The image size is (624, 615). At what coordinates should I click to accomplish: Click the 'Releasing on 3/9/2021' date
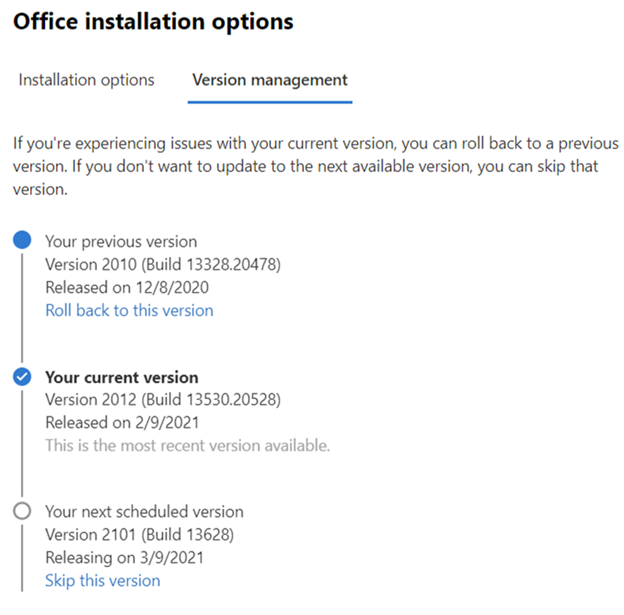[x=125, y=557]
